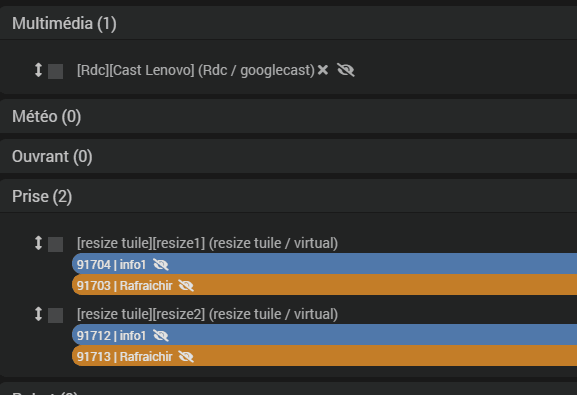Viewport: 577px width, 395px height.
Task: Click the drag arrow for resize2 equipment
Action: point(38,314)
